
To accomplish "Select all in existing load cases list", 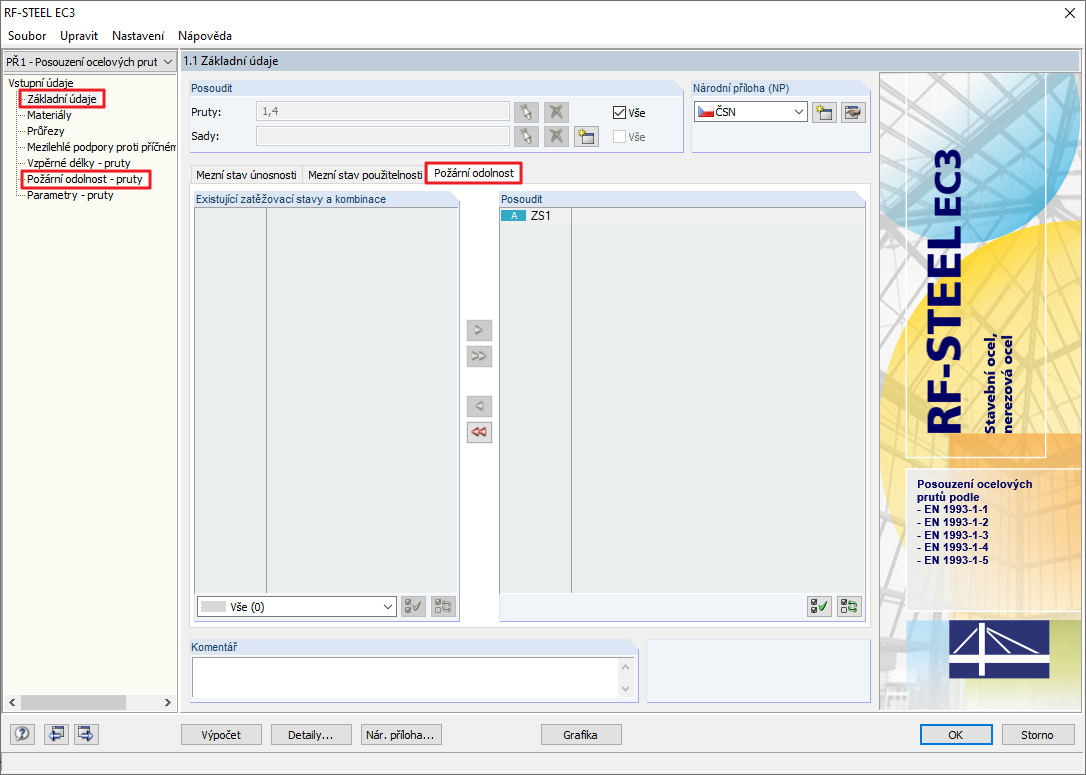I will [x=413, y=607].
